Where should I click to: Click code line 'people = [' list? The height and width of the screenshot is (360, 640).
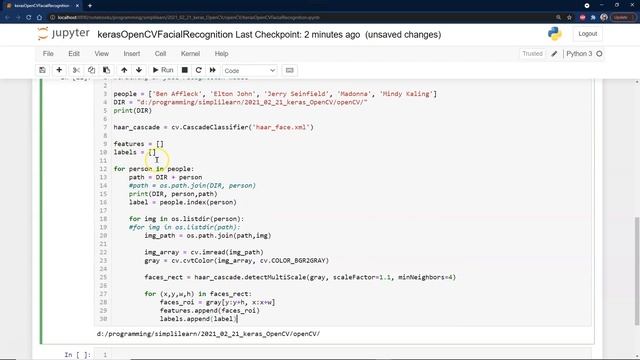point(275,94)
